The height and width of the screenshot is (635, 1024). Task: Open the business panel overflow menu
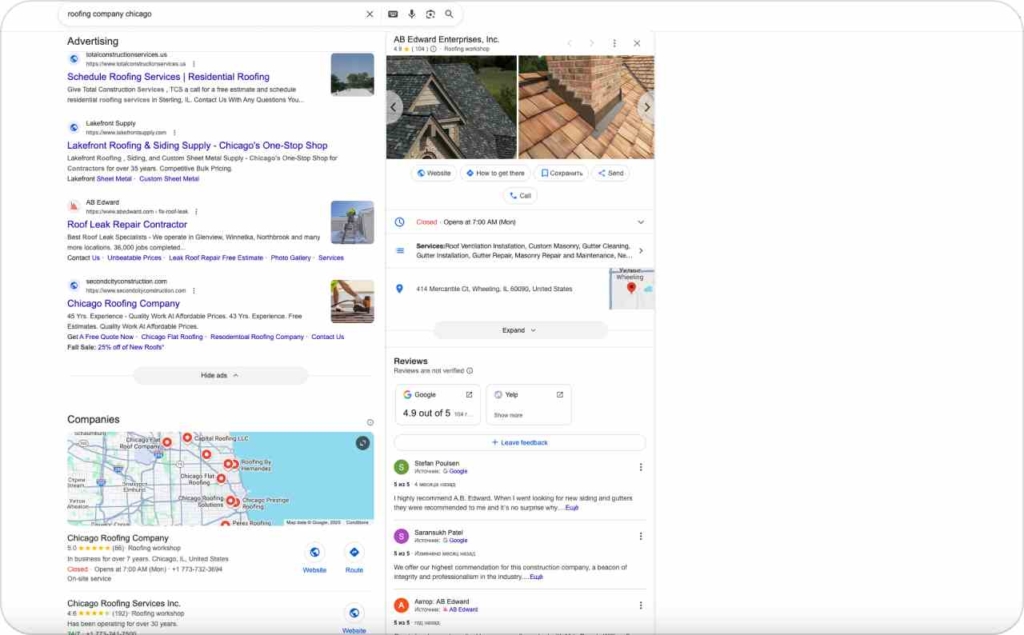[x=614, y=43]
